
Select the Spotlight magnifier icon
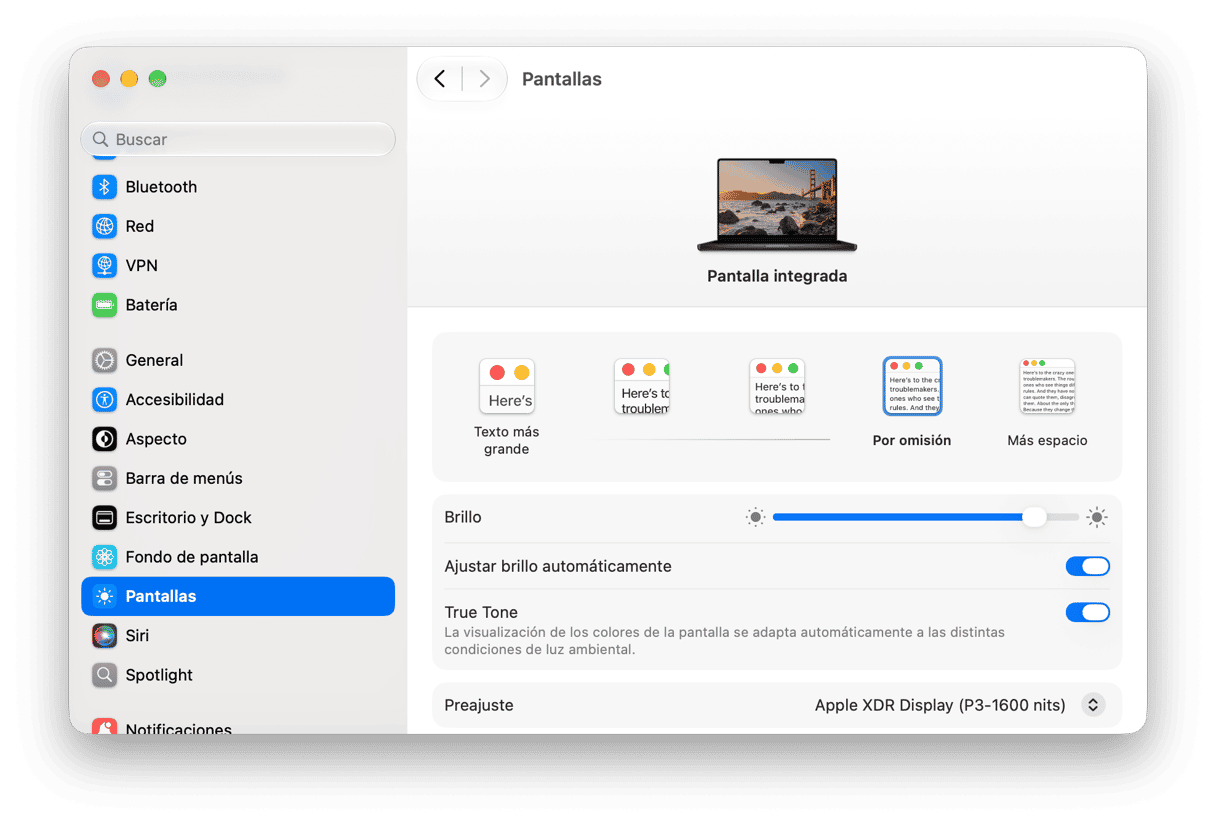click(105, 675)
